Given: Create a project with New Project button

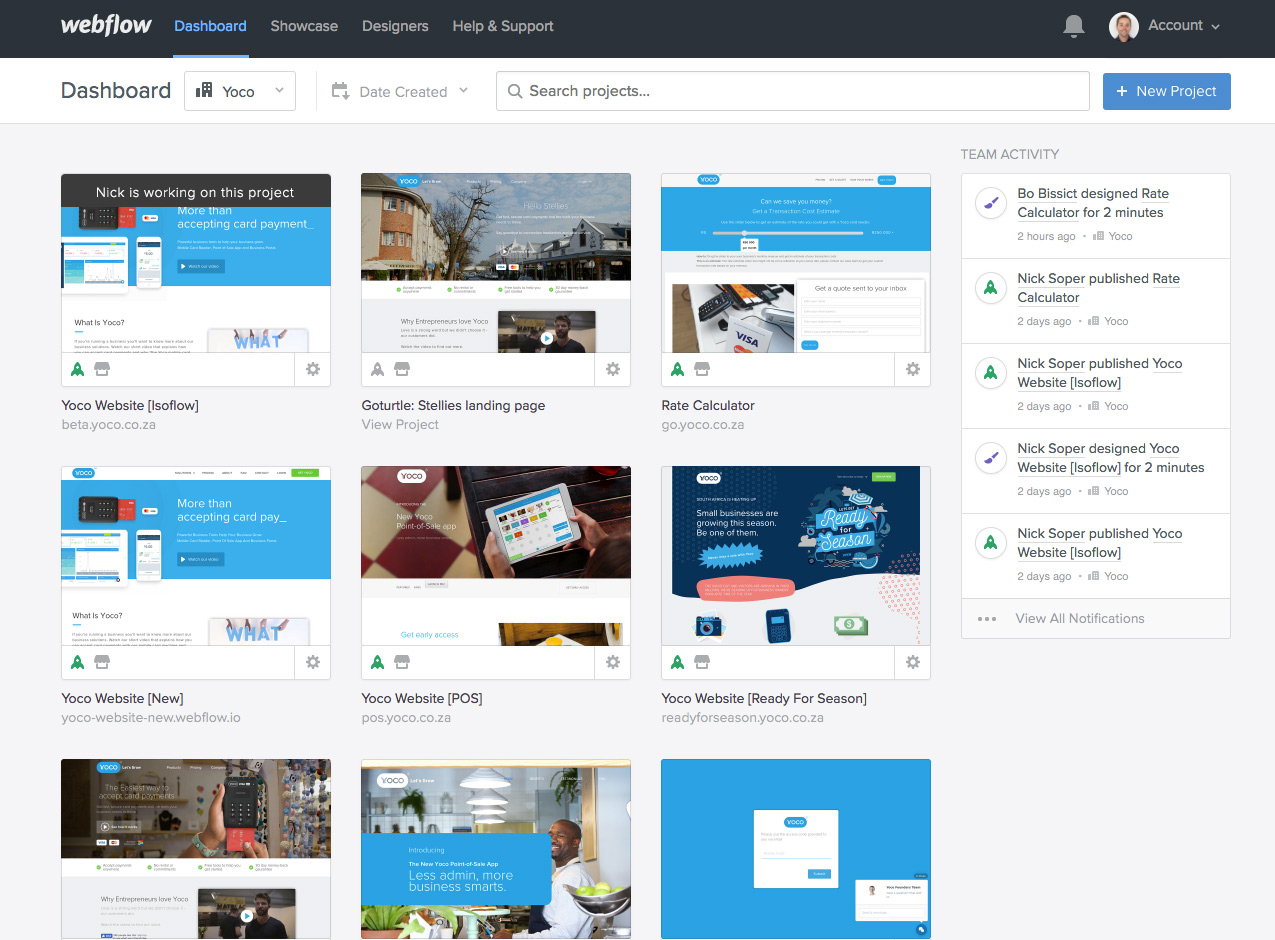Looking at the screenshot, I should point(1167,91).
